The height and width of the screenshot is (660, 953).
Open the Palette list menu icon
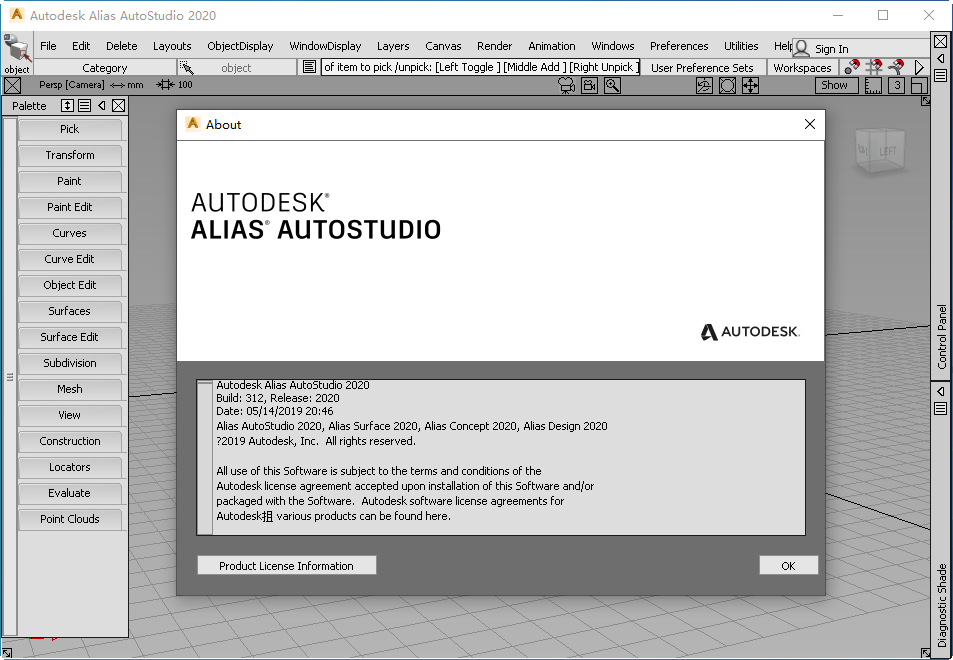click(x=83, y=106)
